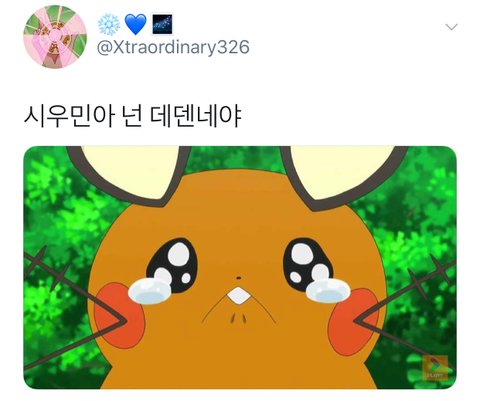Click Dedenne's left teary eye

pos(173,265)
